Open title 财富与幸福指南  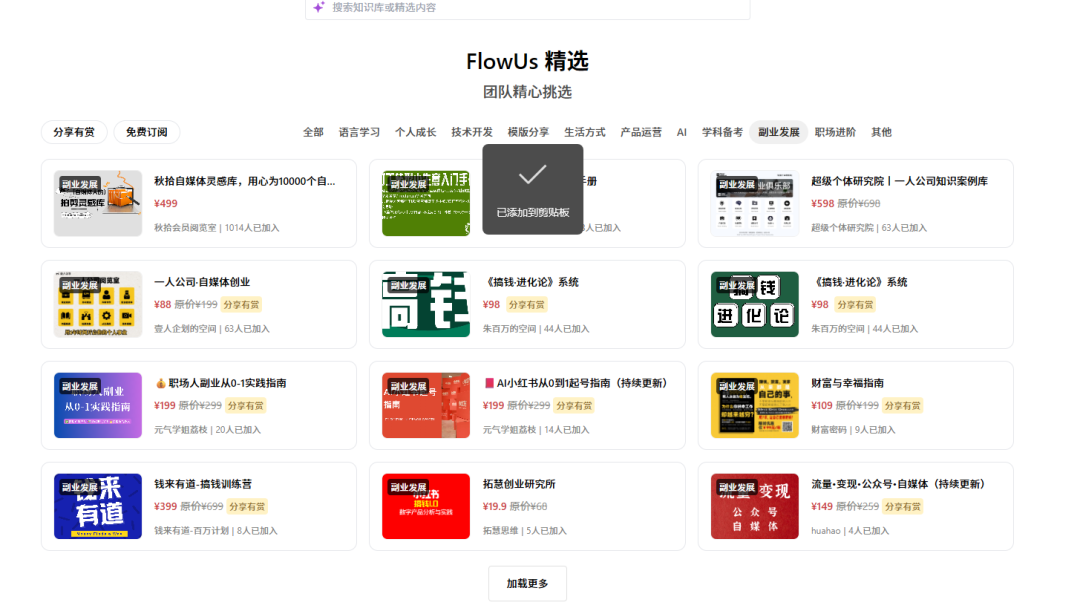847,383
